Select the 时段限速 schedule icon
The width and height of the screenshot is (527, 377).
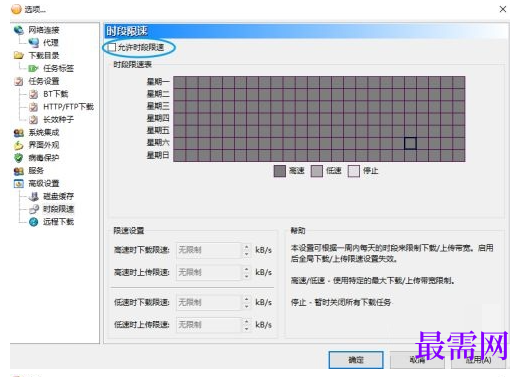34,209
